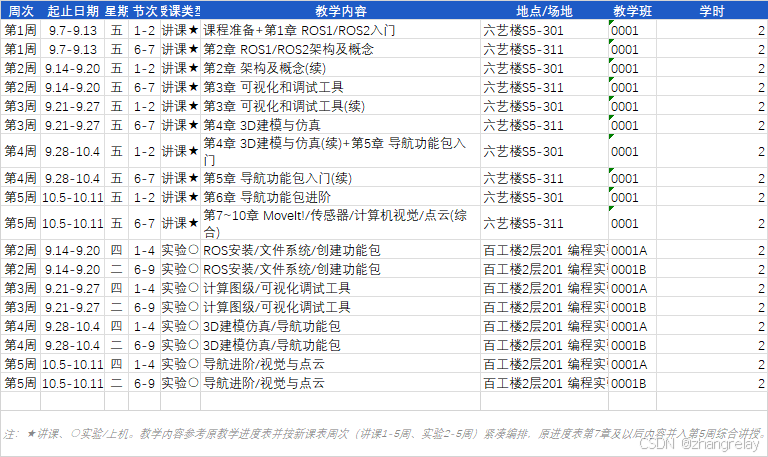Click cell '第5章 导航功能包入门(续)'

pyautogui.click(x=340, y=178)
